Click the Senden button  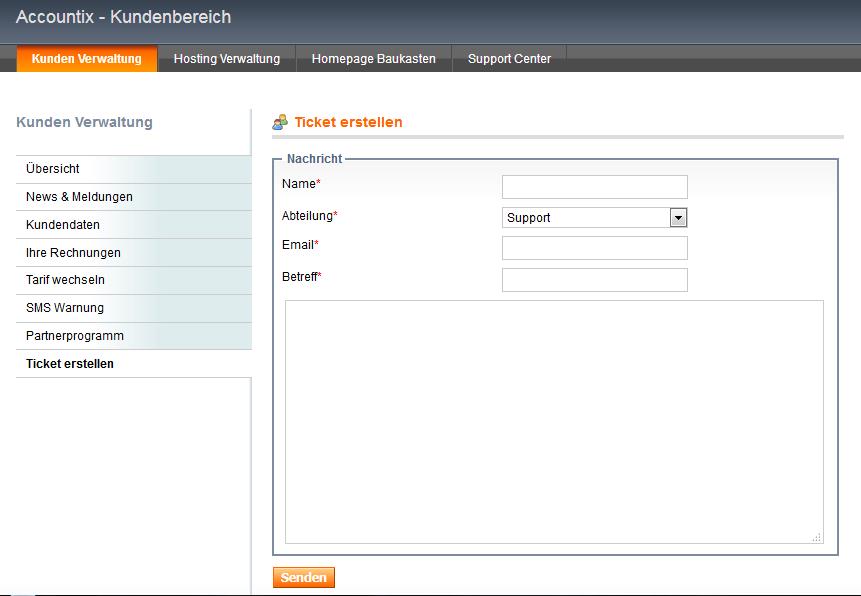(303, 577)
